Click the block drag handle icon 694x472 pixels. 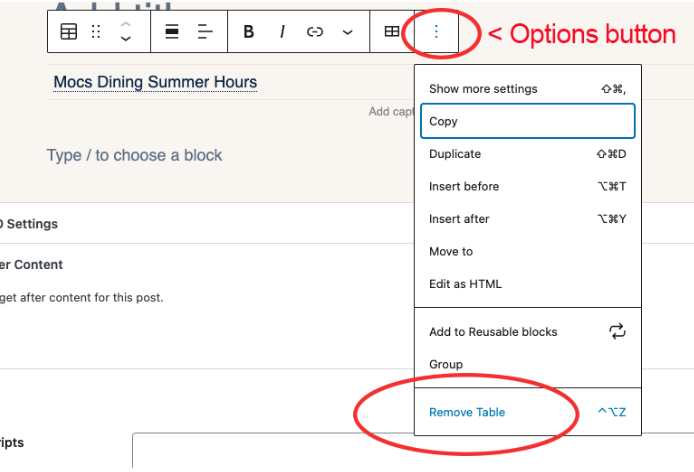click(96, 32)
